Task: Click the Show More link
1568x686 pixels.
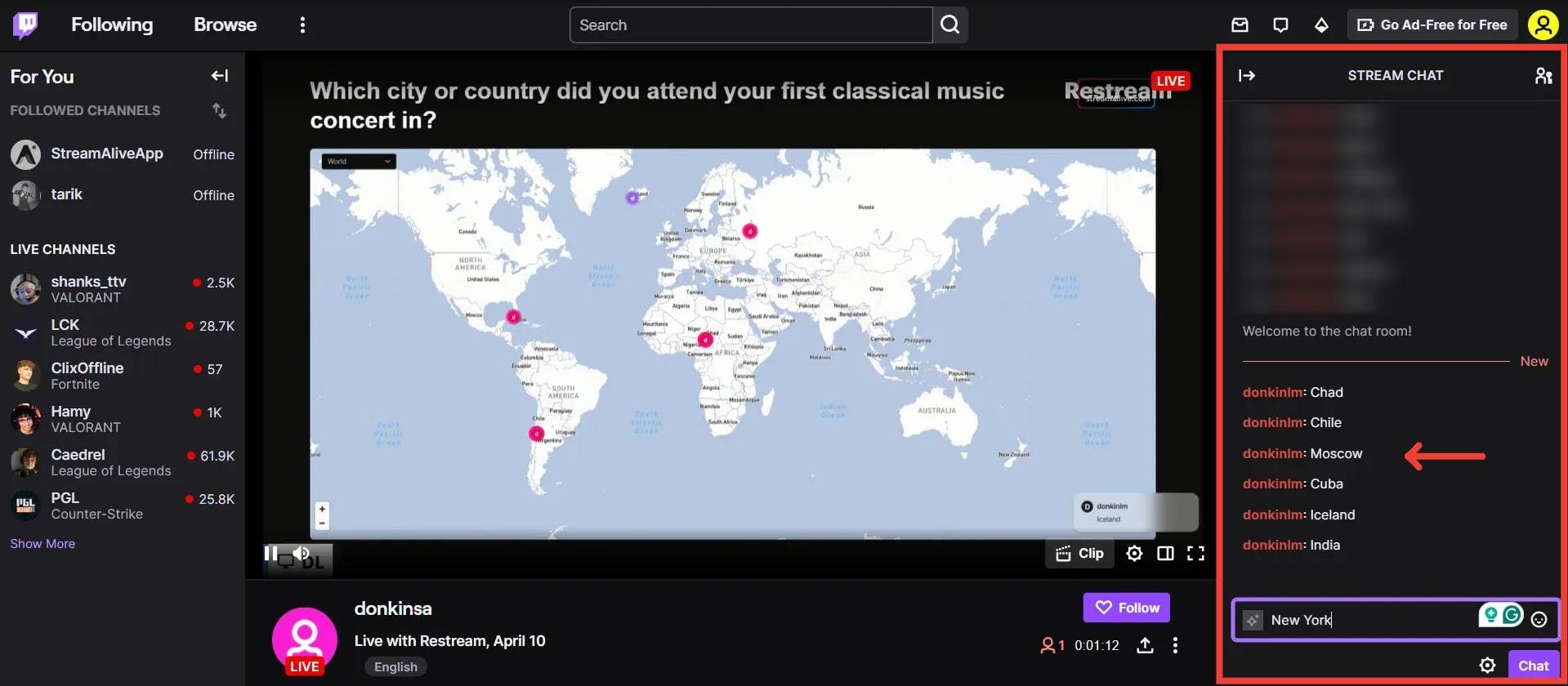Action: tap(42, 544)
